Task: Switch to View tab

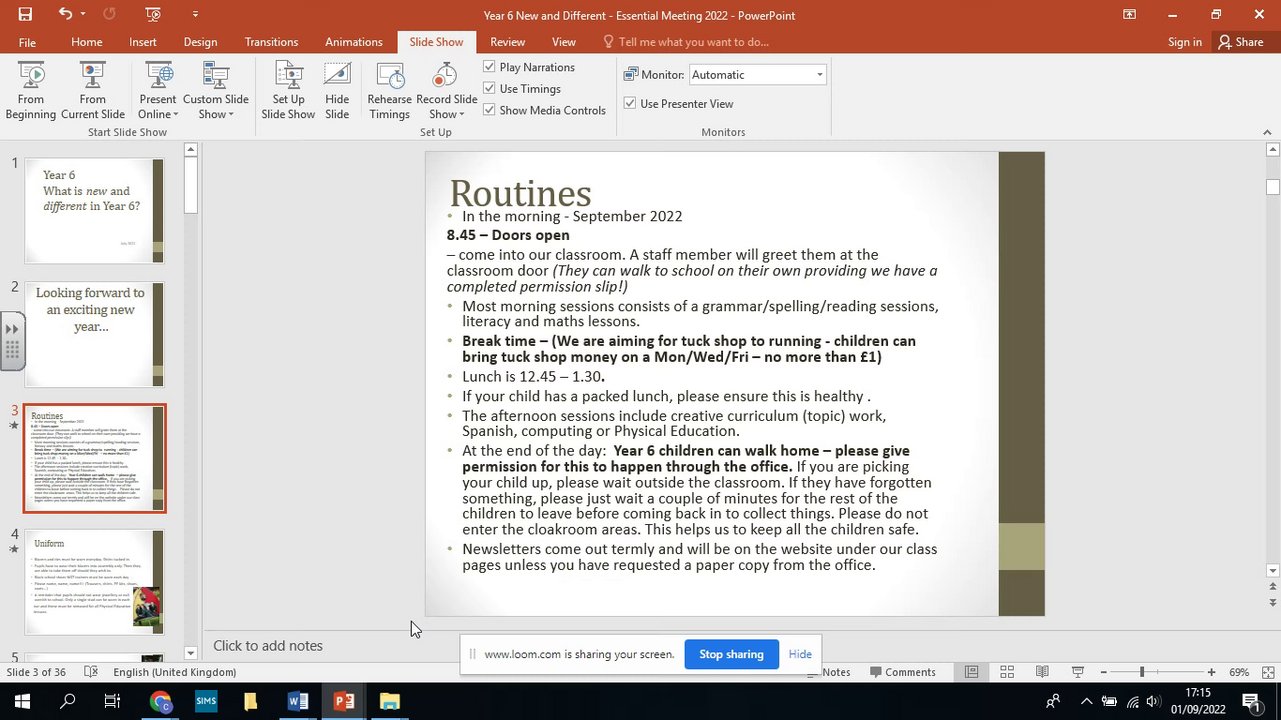Action: [x=564, y=42]
